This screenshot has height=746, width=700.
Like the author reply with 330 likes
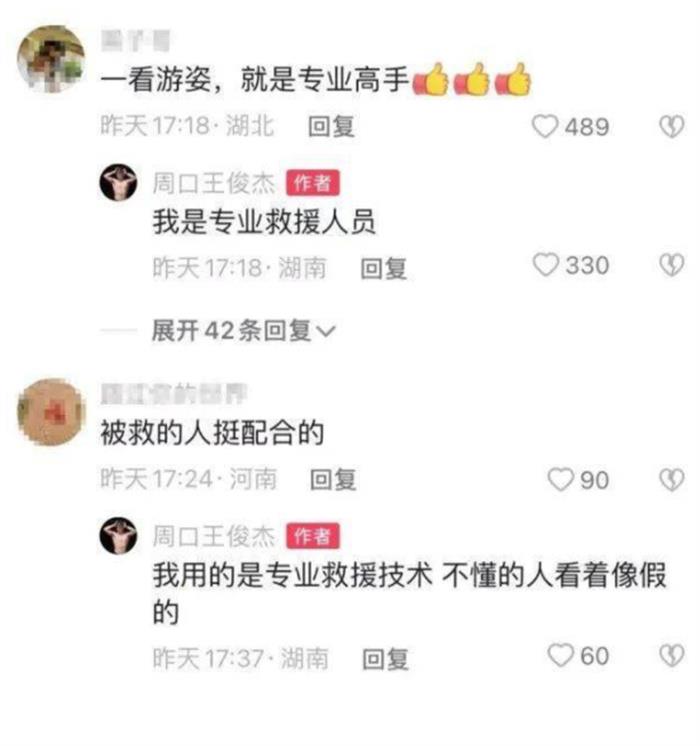tap(545, 265)
